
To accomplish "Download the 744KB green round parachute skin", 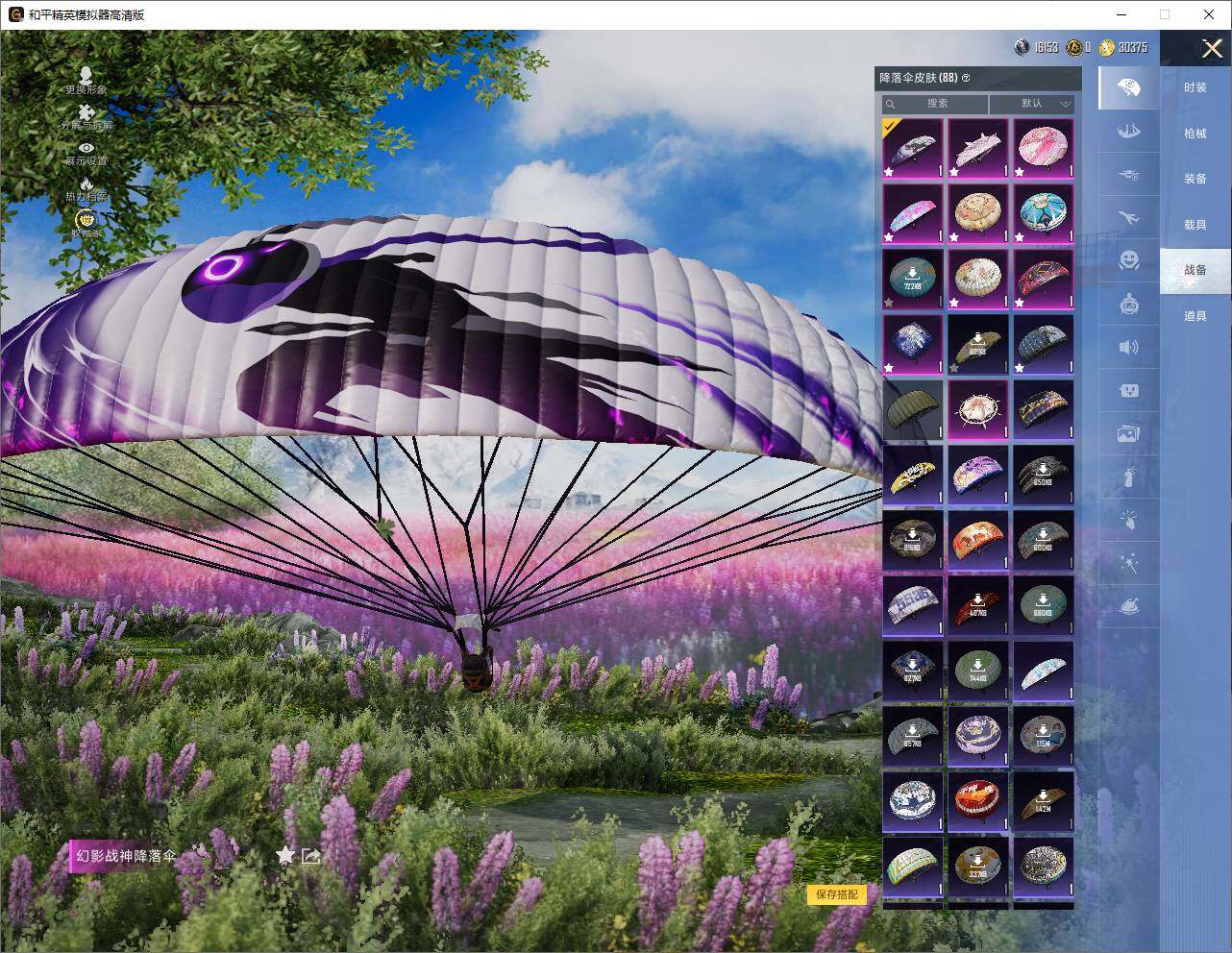I will tap(978, 672).
